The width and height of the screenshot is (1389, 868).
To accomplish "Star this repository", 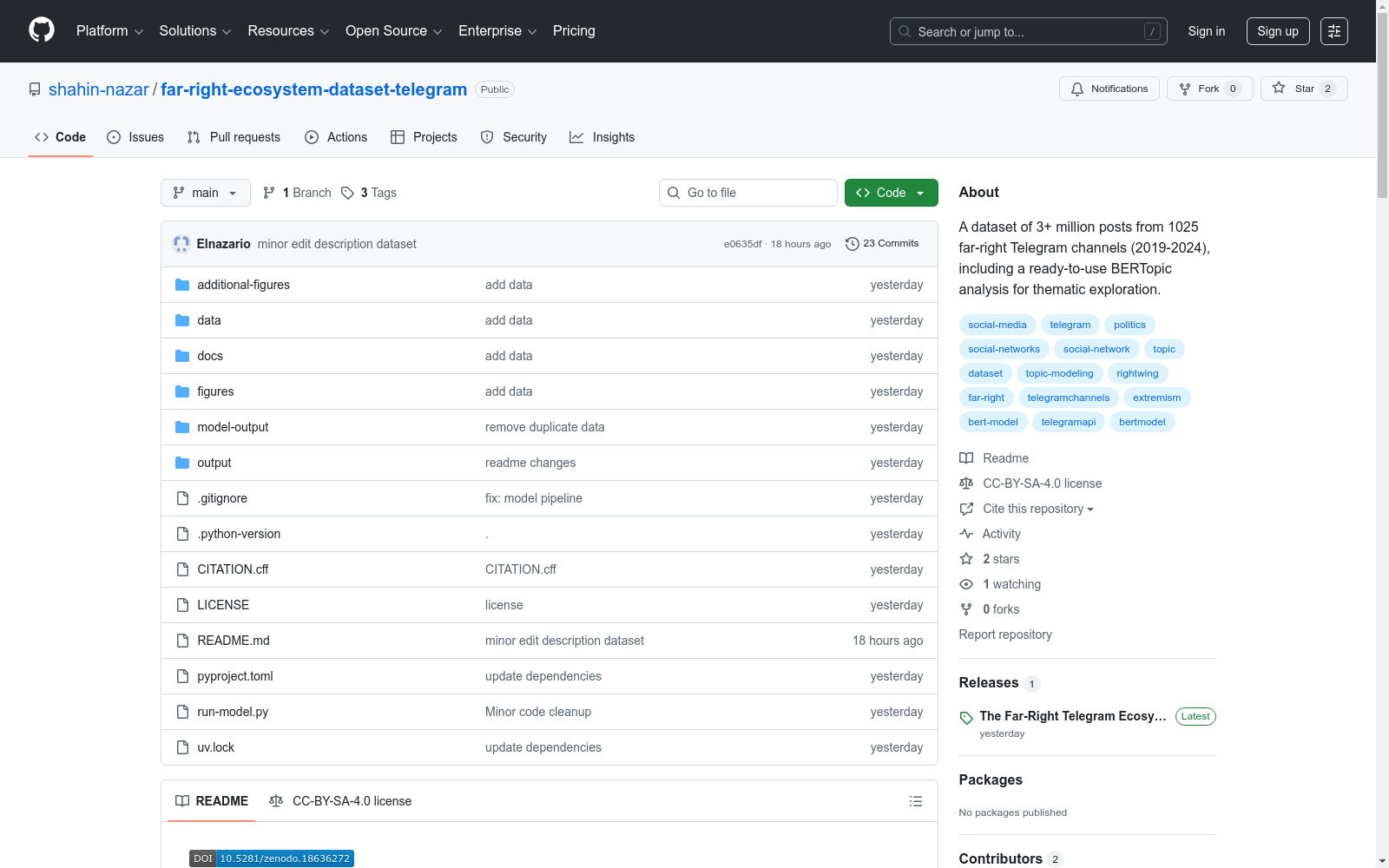I will click(1304, 89).
